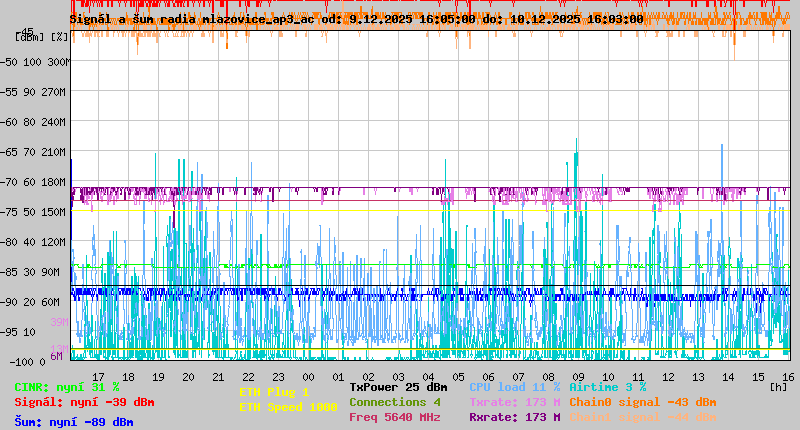The image size is (800, 430).
Task: Click the 17 hour mark on time axis
Action: [98, 376]
